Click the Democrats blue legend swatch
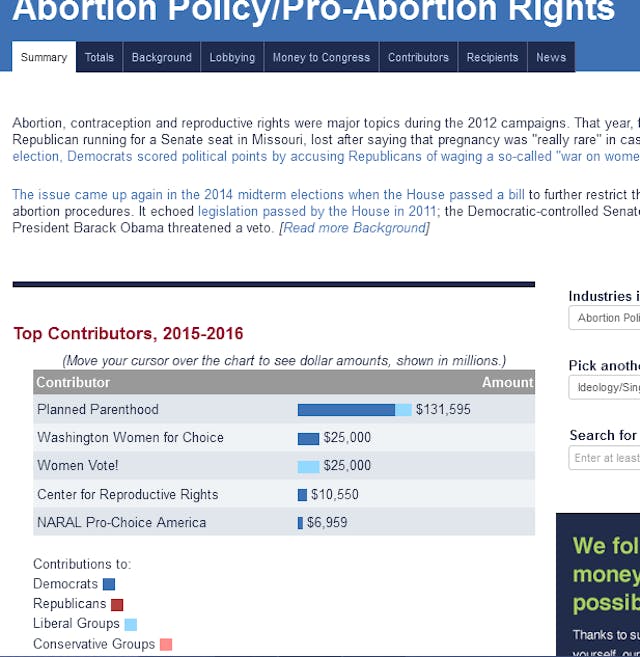Viewport: 640px width, 657px height. click(x=109, y=584)
